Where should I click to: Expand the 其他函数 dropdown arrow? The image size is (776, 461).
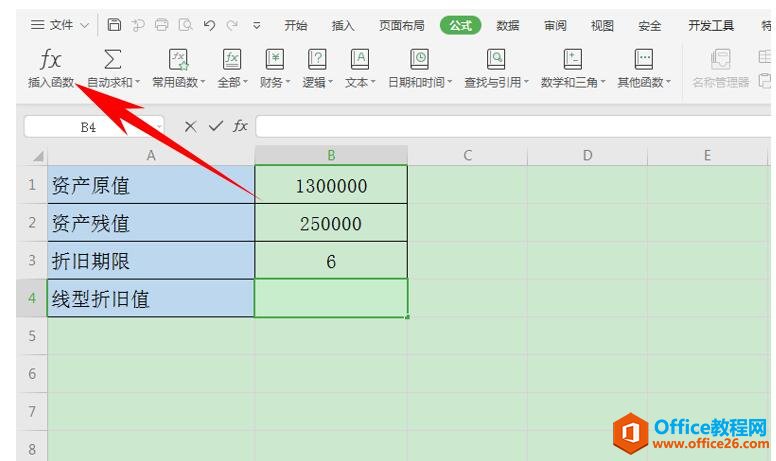coord(668,82)
